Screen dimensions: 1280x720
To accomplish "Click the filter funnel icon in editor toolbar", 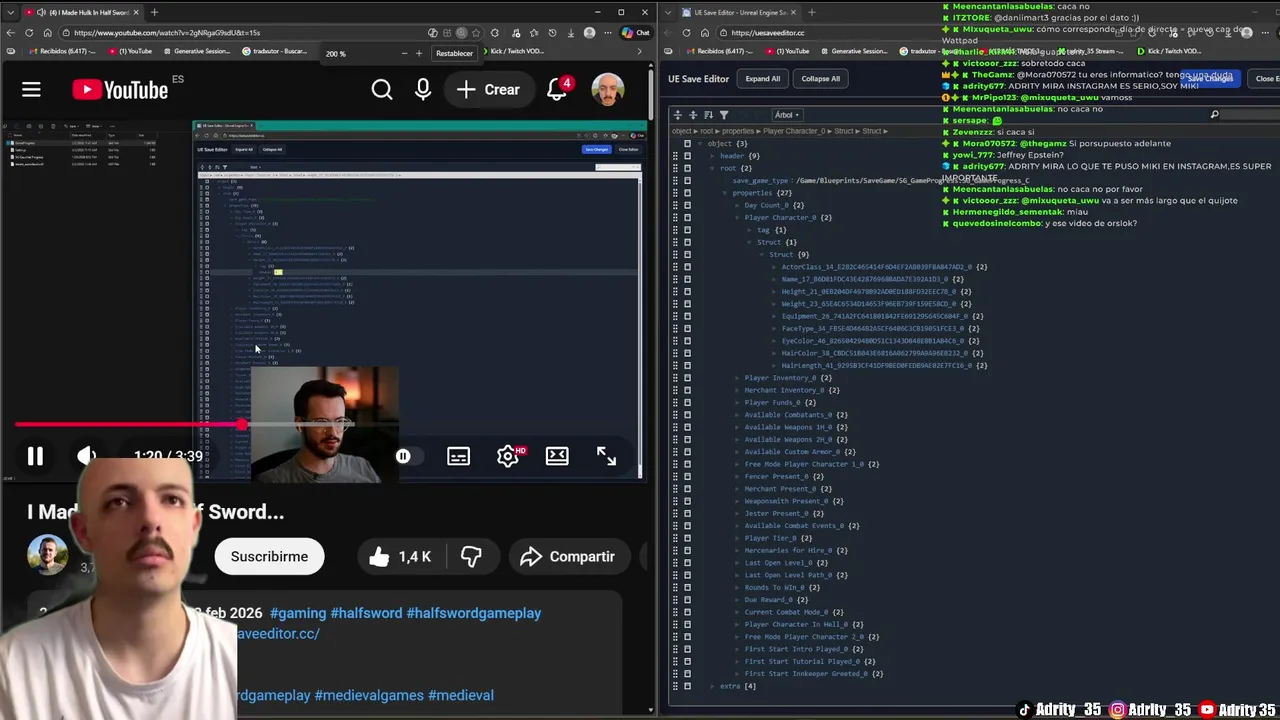I will (x=724, y=115).
